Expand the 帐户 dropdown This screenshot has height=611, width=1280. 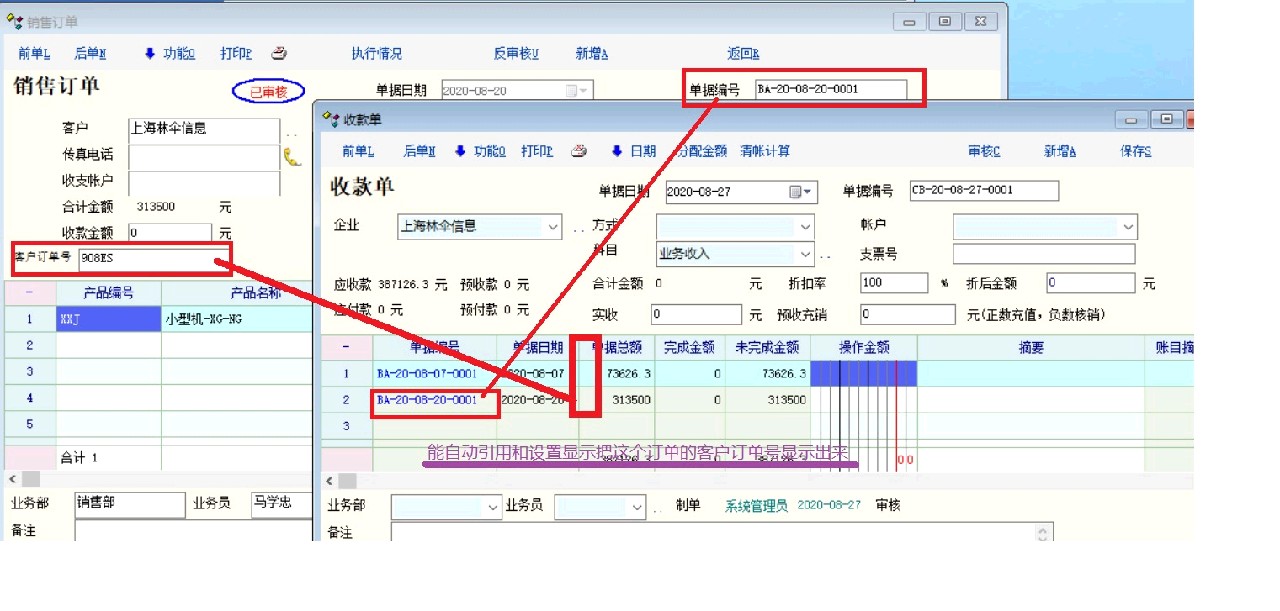(1129, 227)
